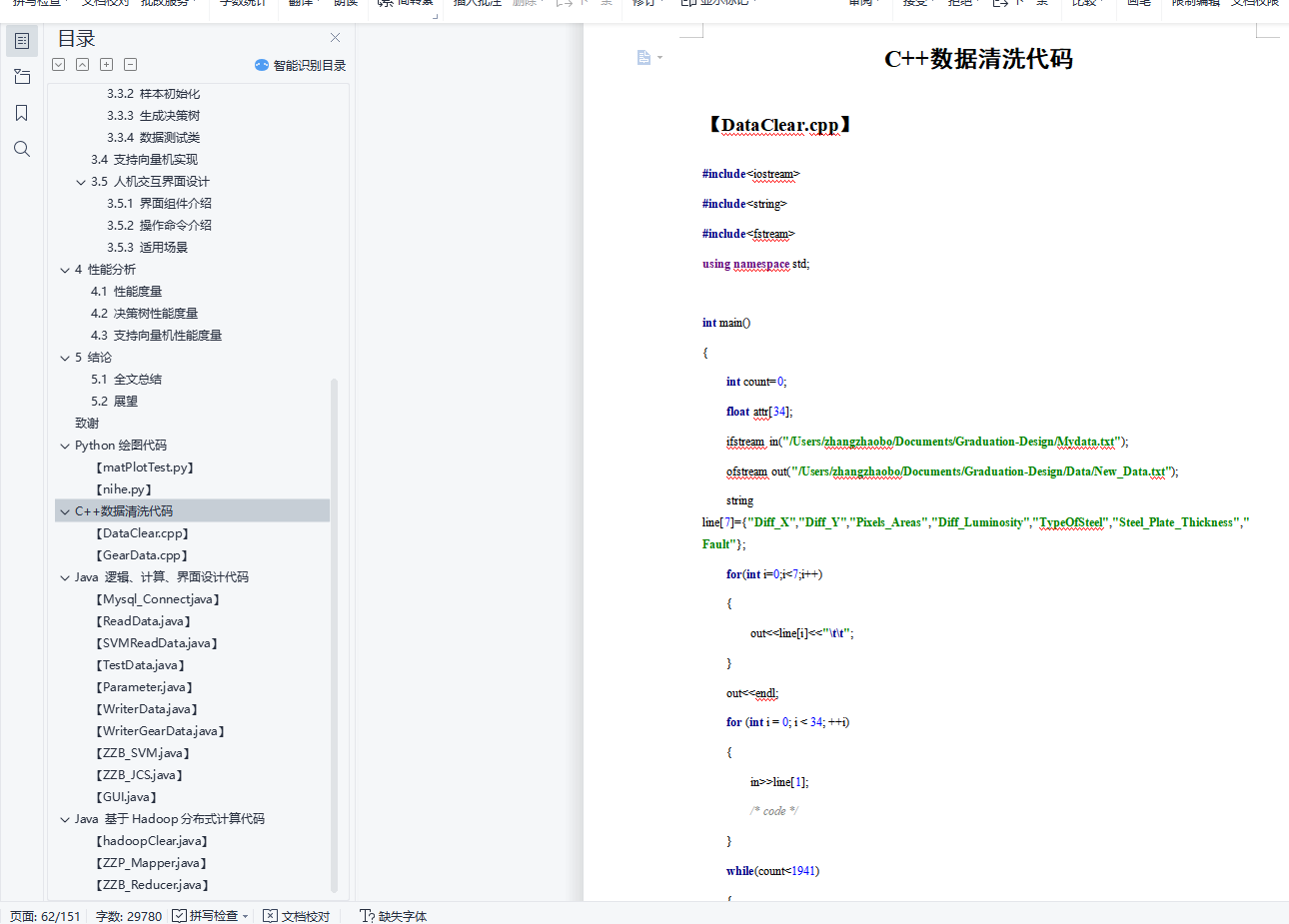Select 【hadoopClear.java】 in the outline
The image size is (1289, 924).
(x=151, y=841)
